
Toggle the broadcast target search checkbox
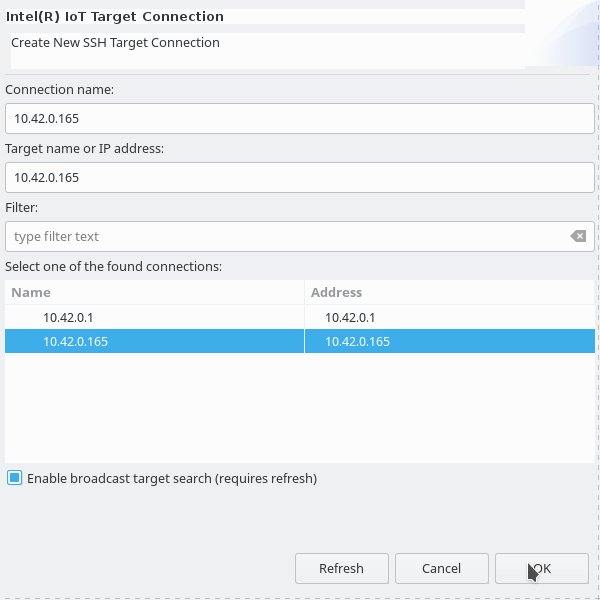[15, 478]
